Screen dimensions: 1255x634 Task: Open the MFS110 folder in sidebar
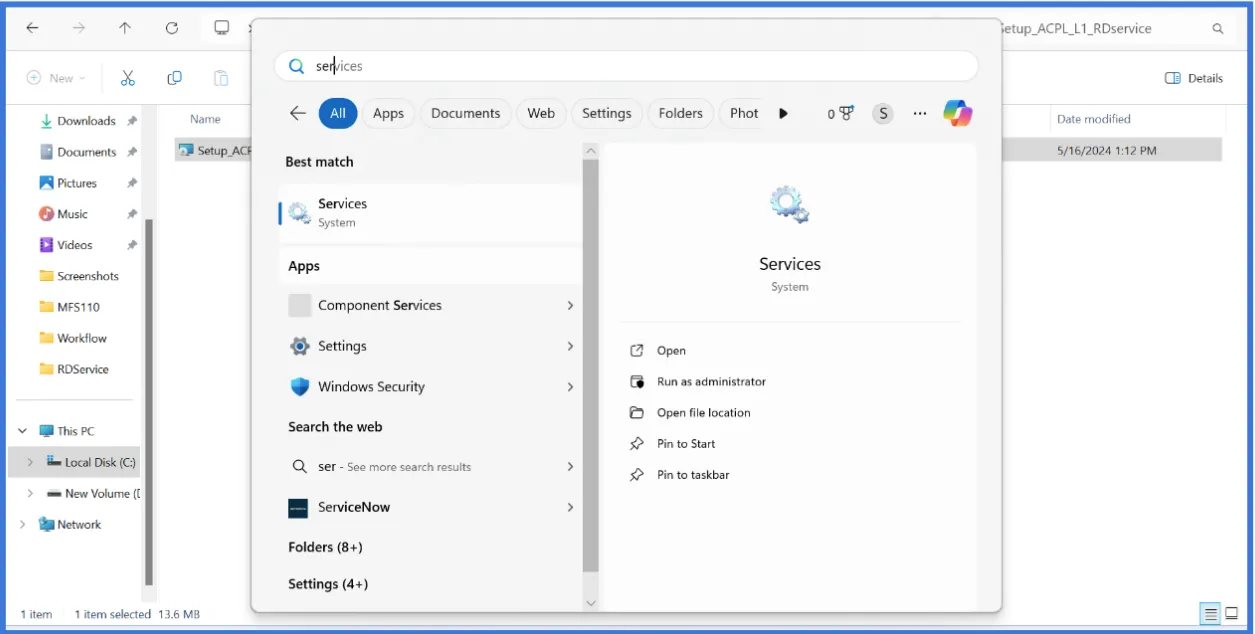click(x=78, y=307)
